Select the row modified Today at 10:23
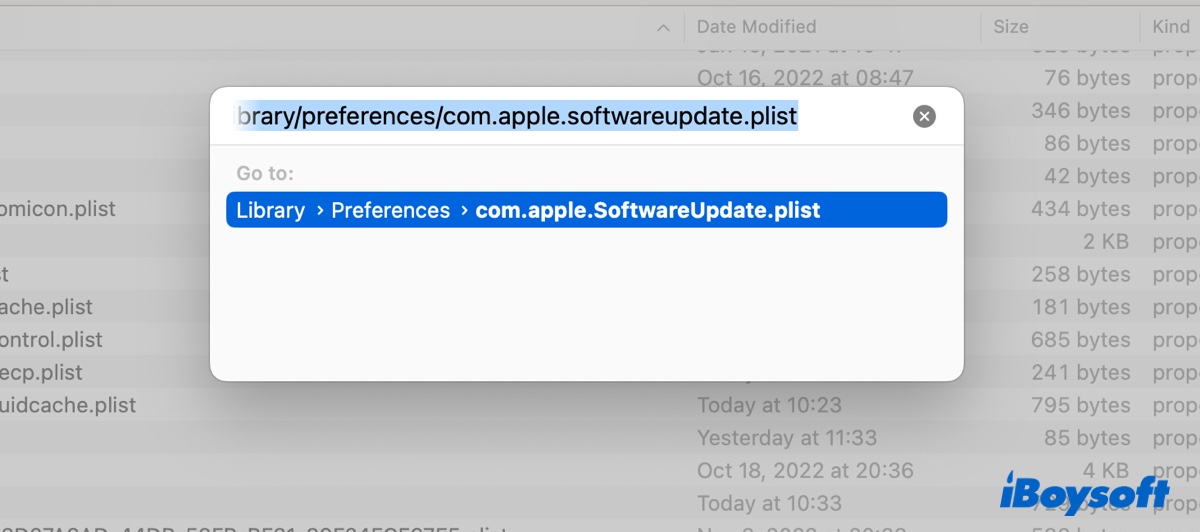Viewport: 1200px width, 532px height. coord(769,406)
